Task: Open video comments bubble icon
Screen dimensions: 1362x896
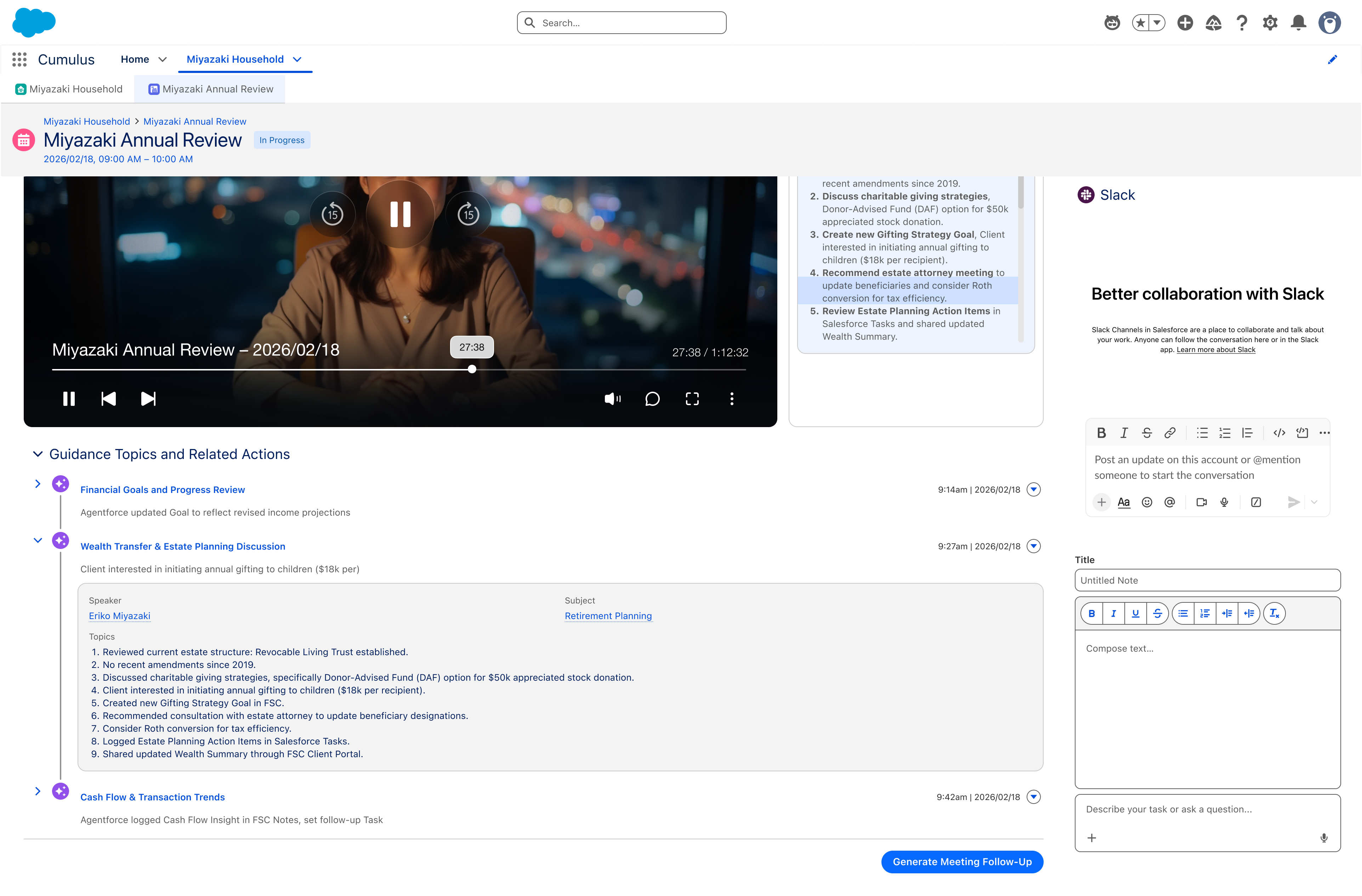Action: tap(652, 399)
